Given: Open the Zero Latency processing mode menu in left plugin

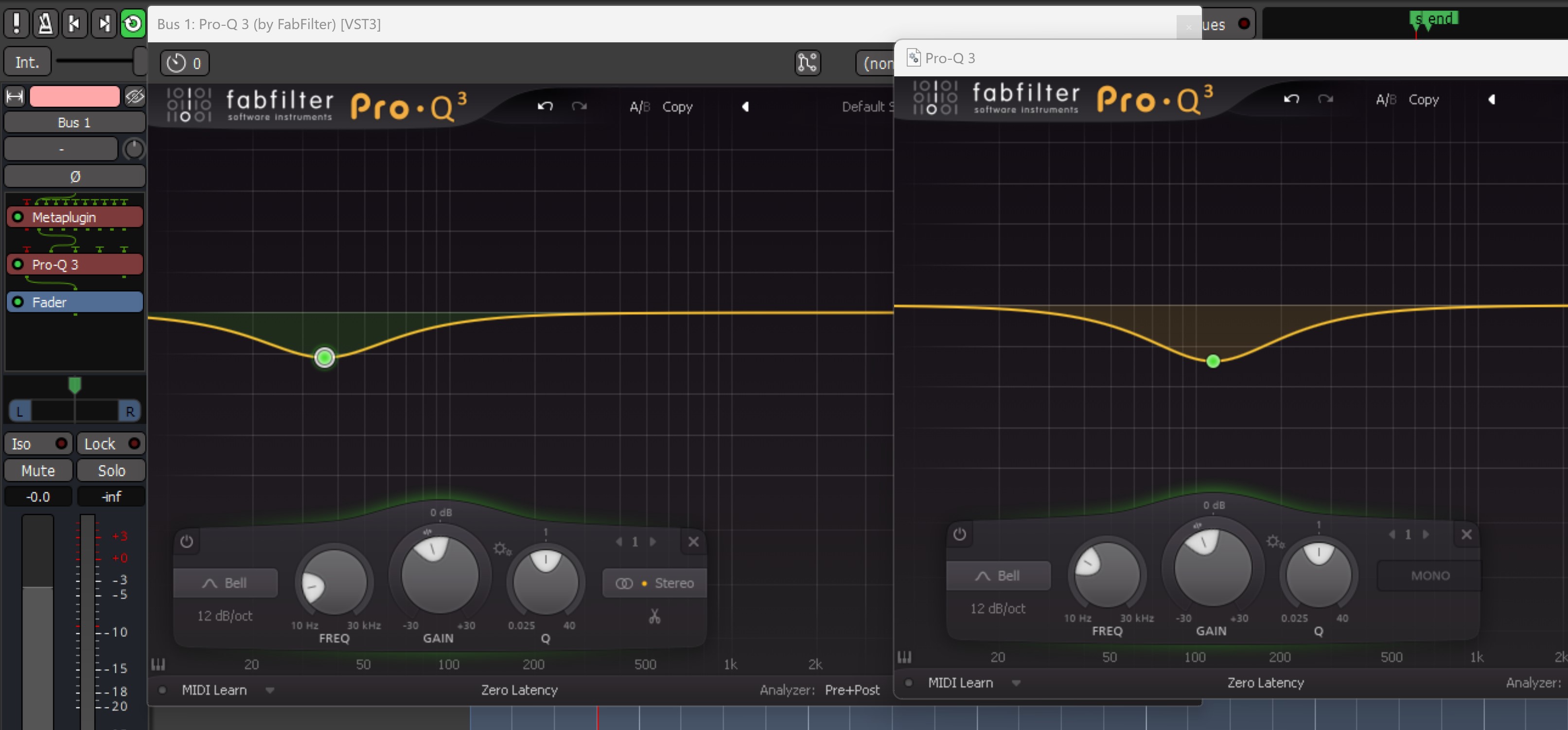Looking at the screenshot, I should click(519, 690).
